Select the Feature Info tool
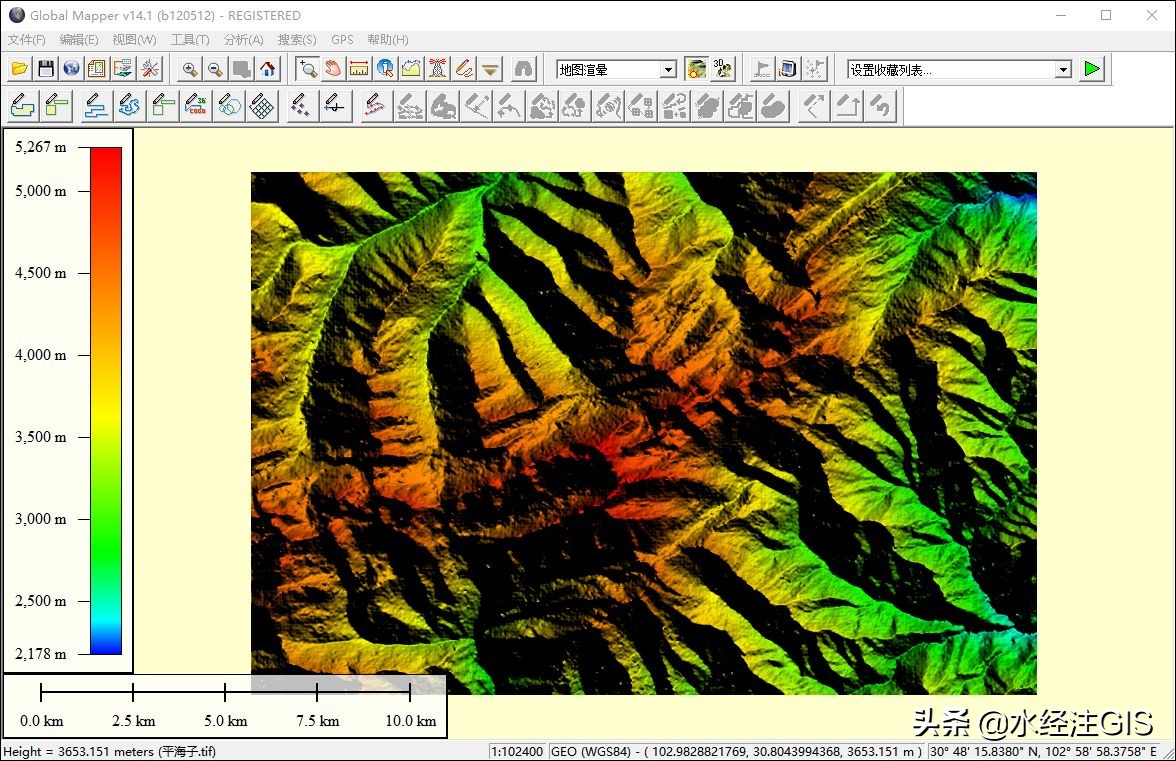Viewport: 1176px width, 761px height. pos(386,69)
